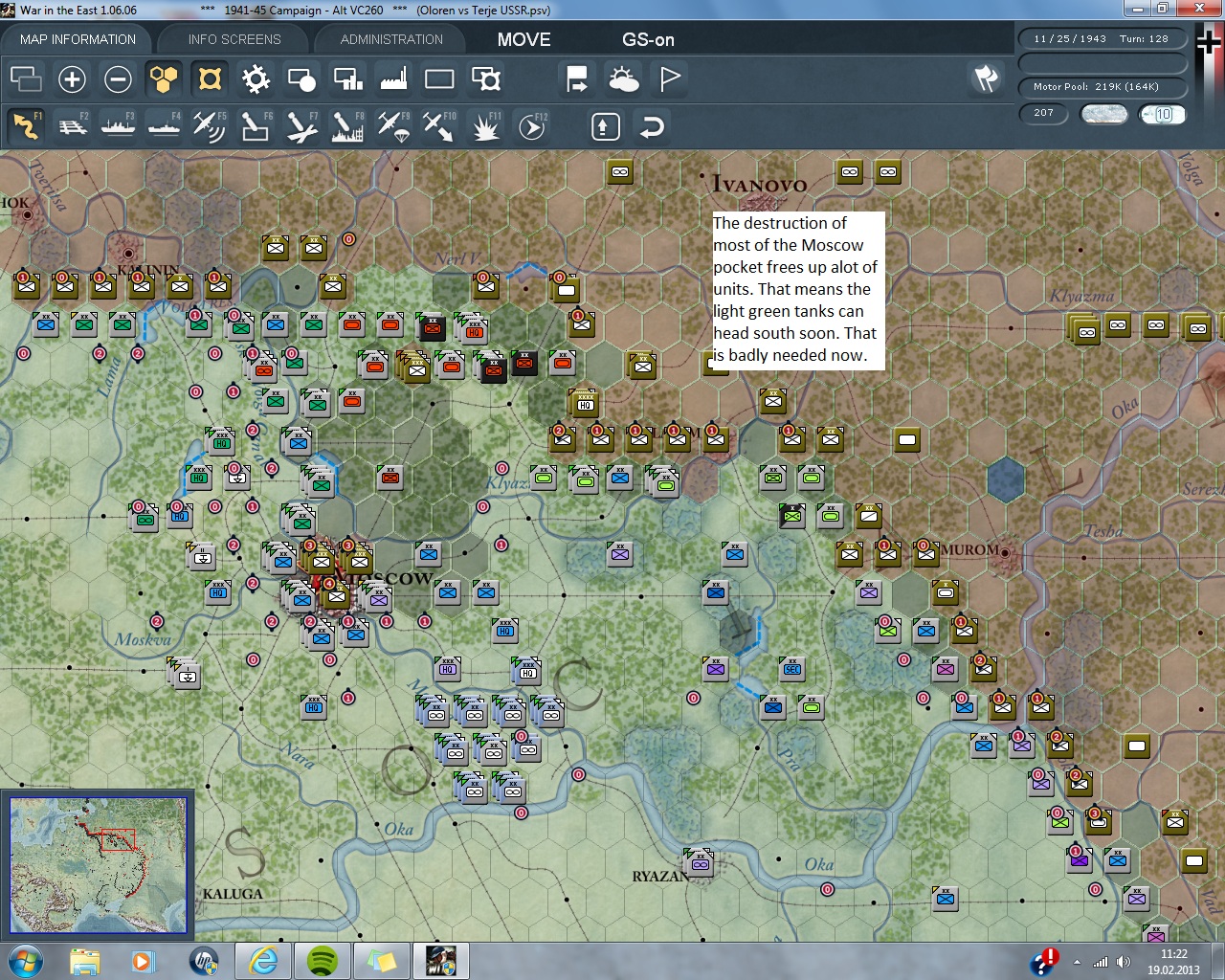The width and height of the screenshot is (1225, 980).
Task: Select the F11 explosion mode icon
Action: coord(485,126)
